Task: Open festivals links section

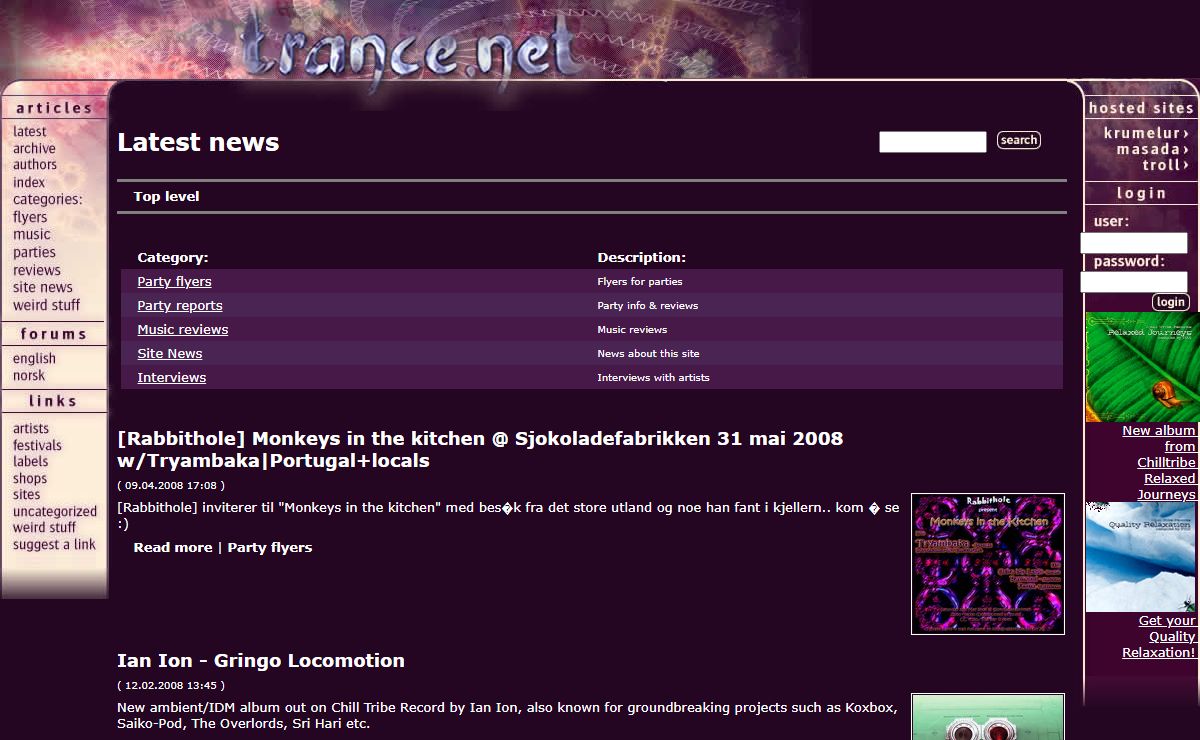Action: click(x=37, y=445)
